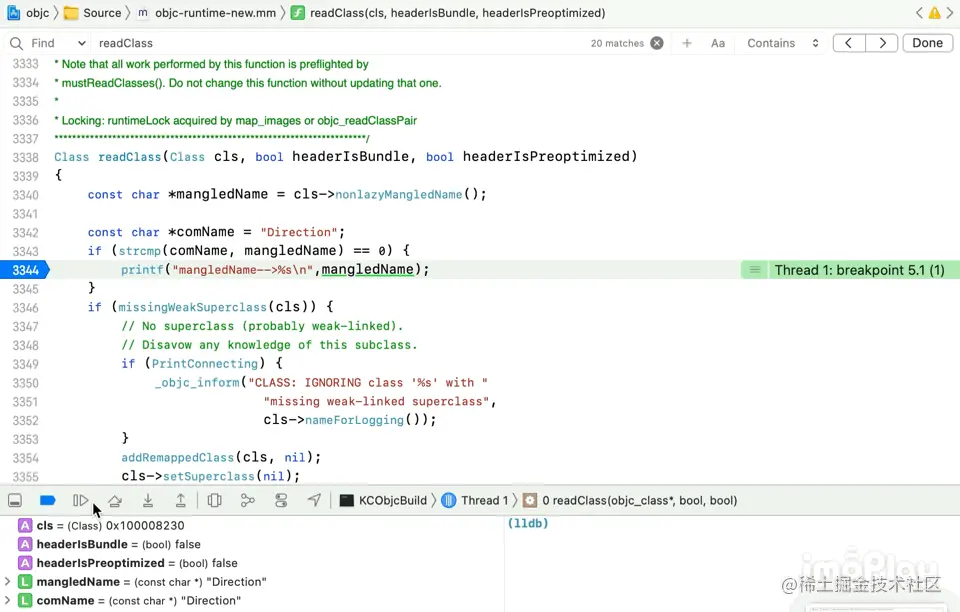
Task: Deactivate breakpoints toggle in debug bar
Action: point(47,501)
